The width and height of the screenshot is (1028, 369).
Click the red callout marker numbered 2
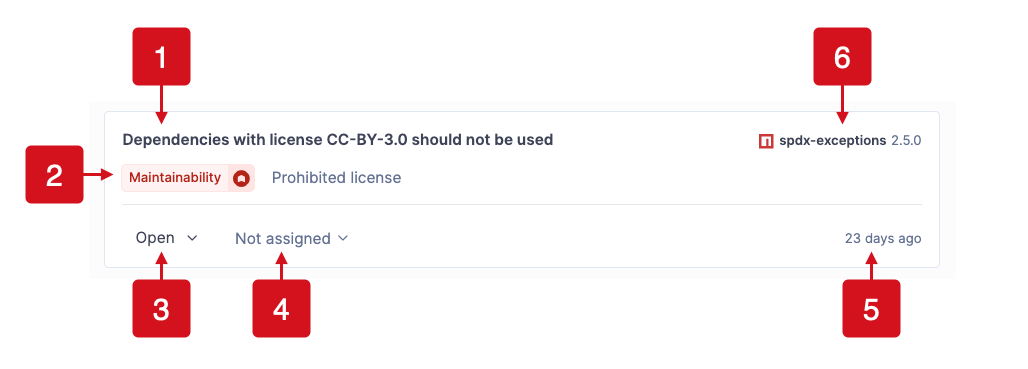pos(54,174)
